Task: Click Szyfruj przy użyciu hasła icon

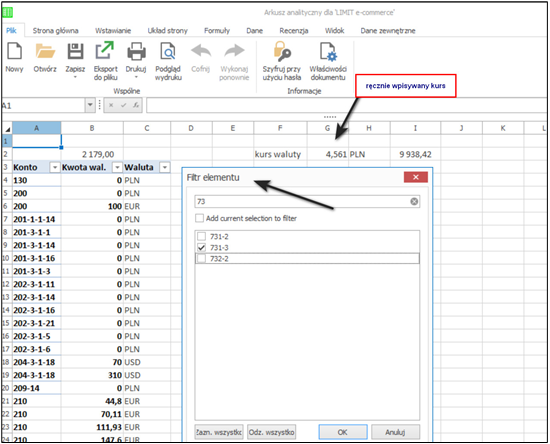Action: [x=282, y=51]
